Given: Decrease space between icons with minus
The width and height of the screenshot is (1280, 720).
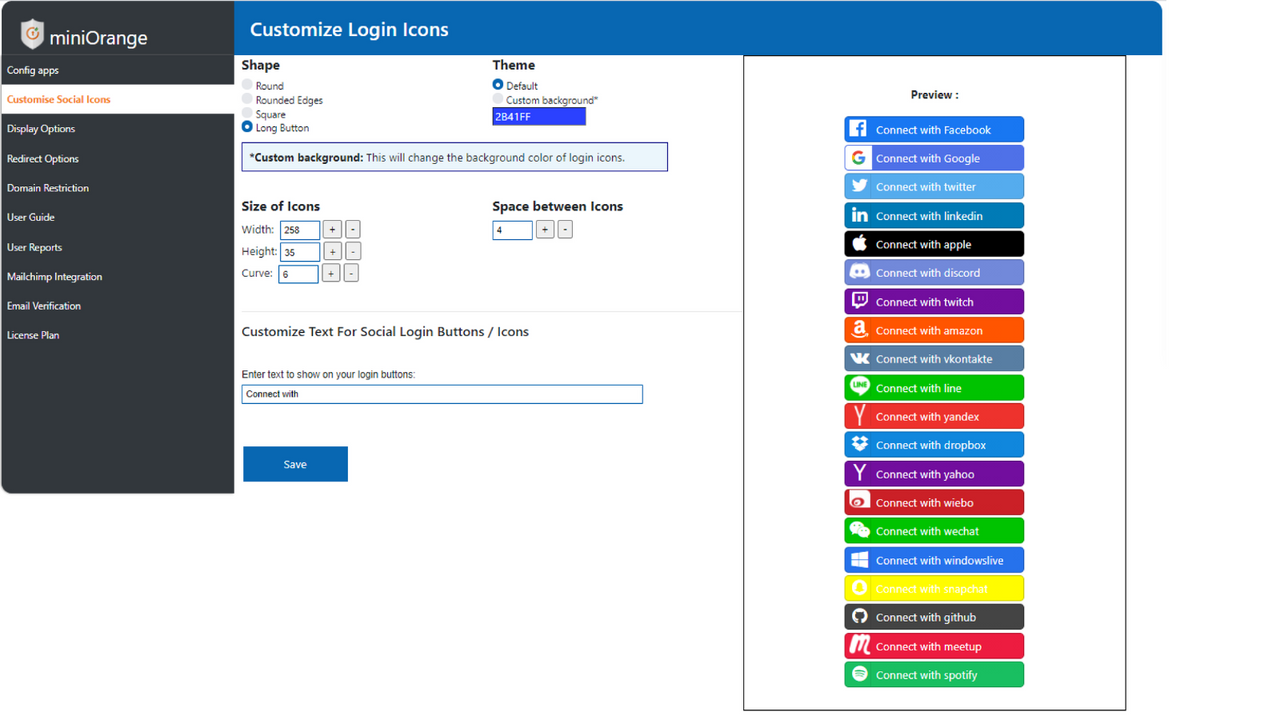Looking at the screenshot, I should [x=565, y=230].
